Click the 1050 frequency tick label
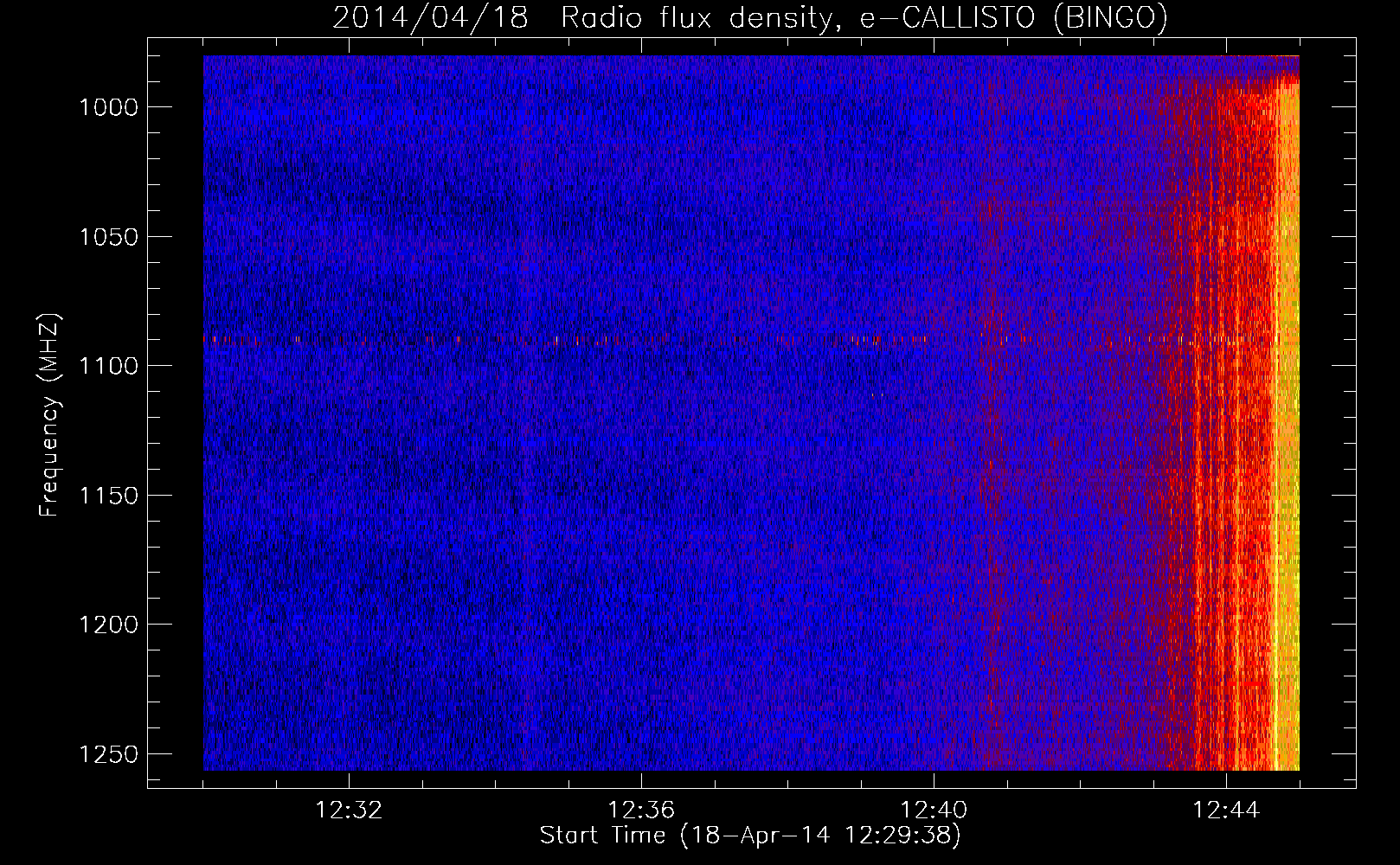 click(108, 237)
